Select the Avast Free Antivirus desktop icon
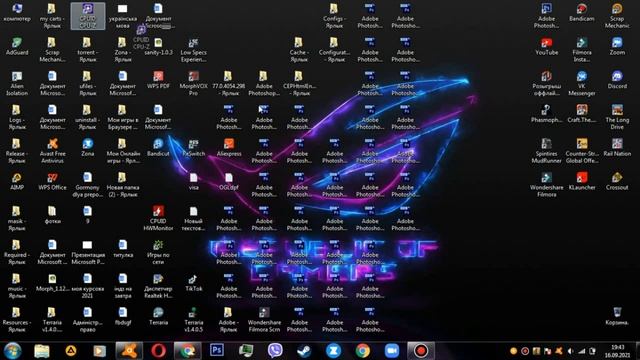Image resolution: width=640 pixels, height=360 pixels. 52,151
